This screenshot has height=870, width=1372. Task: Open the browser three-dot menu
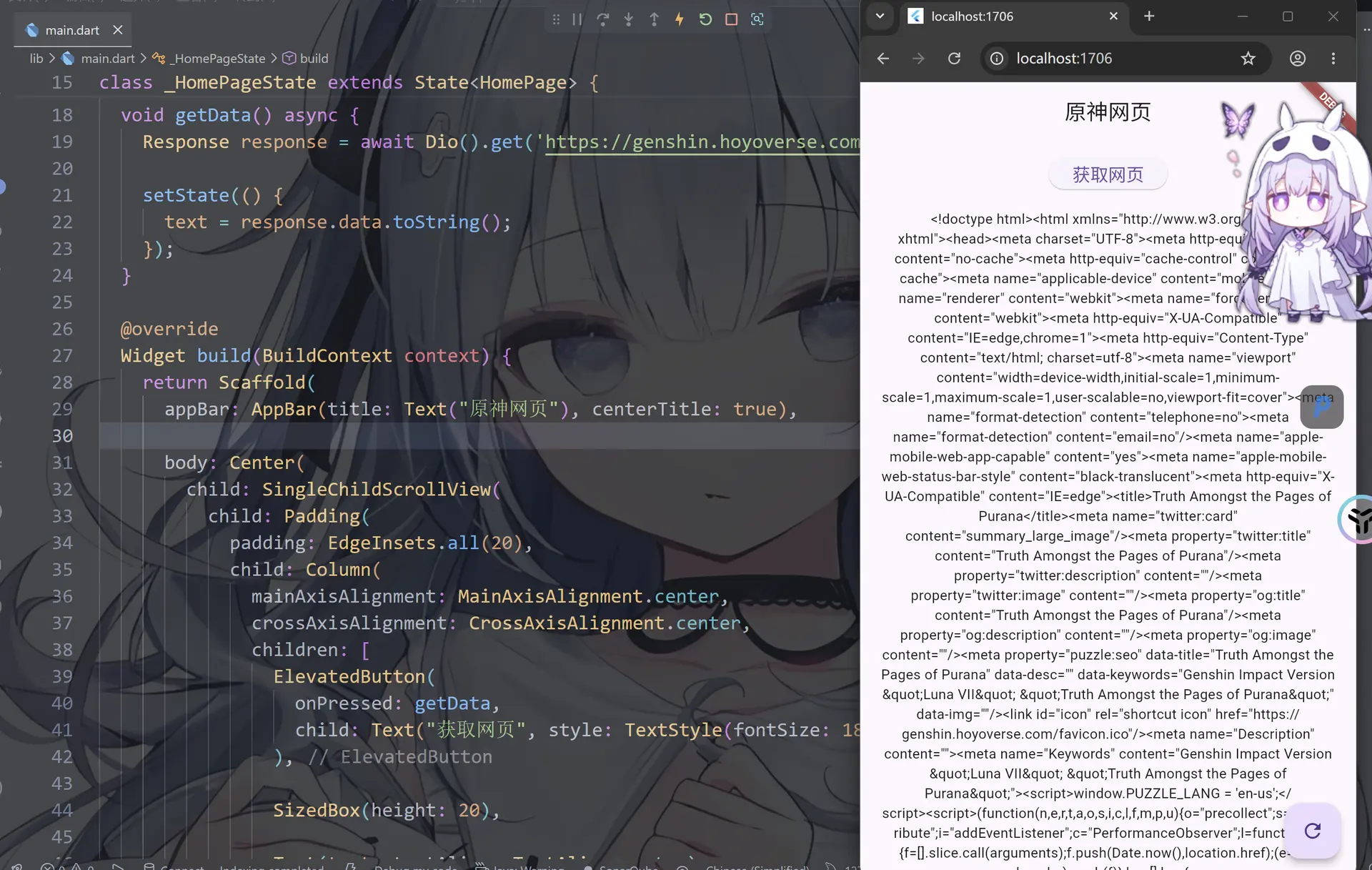coord(1333,59)
